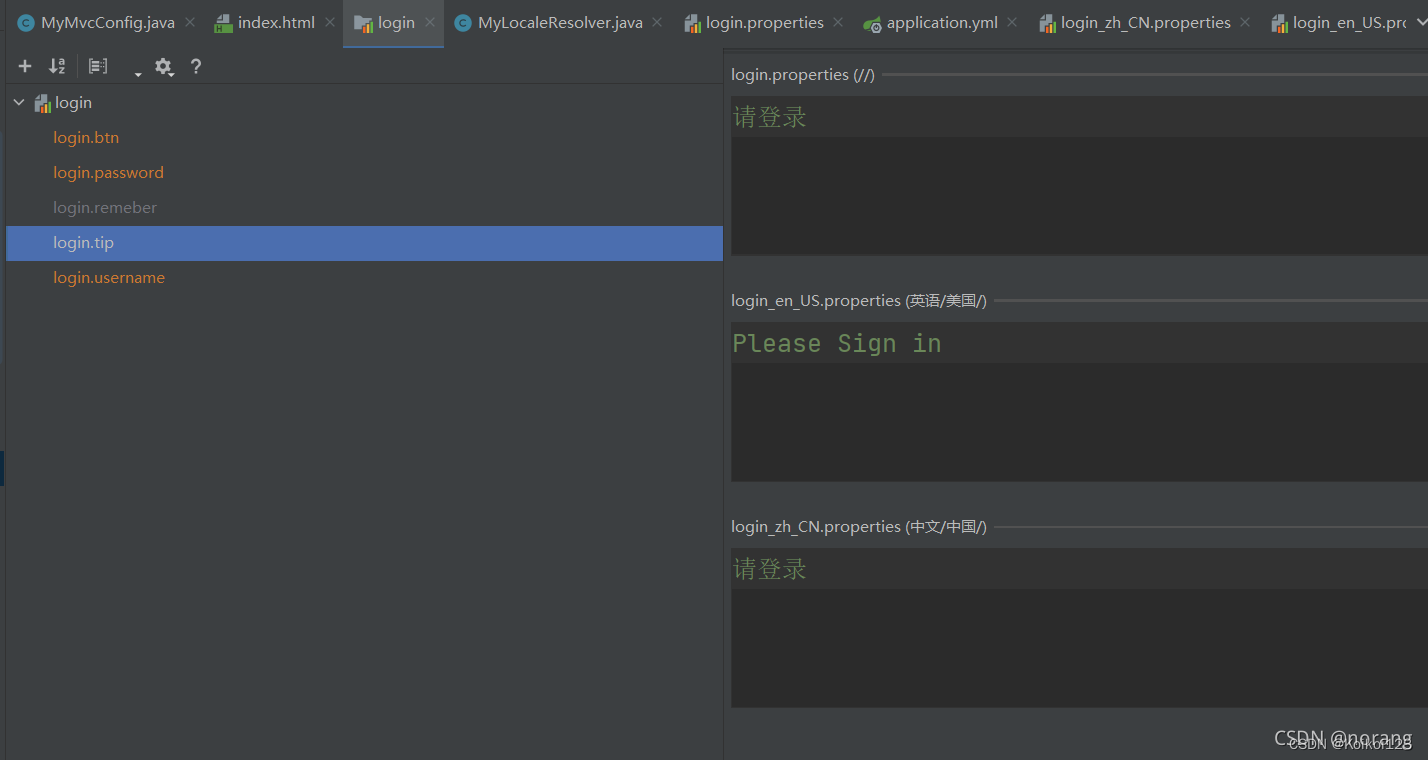Click the index.html file icon in tab
Screen dimensions: 1428x760
point(222,20)
